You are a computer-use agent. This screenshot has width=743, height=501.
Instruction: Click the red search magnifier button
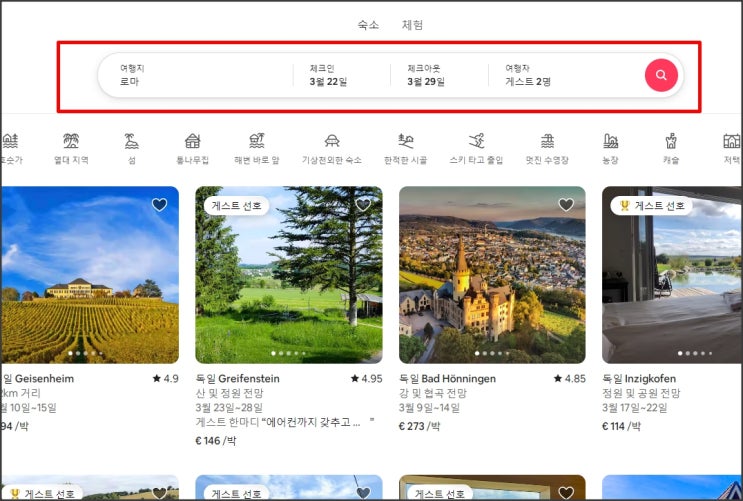coord(661,75)
